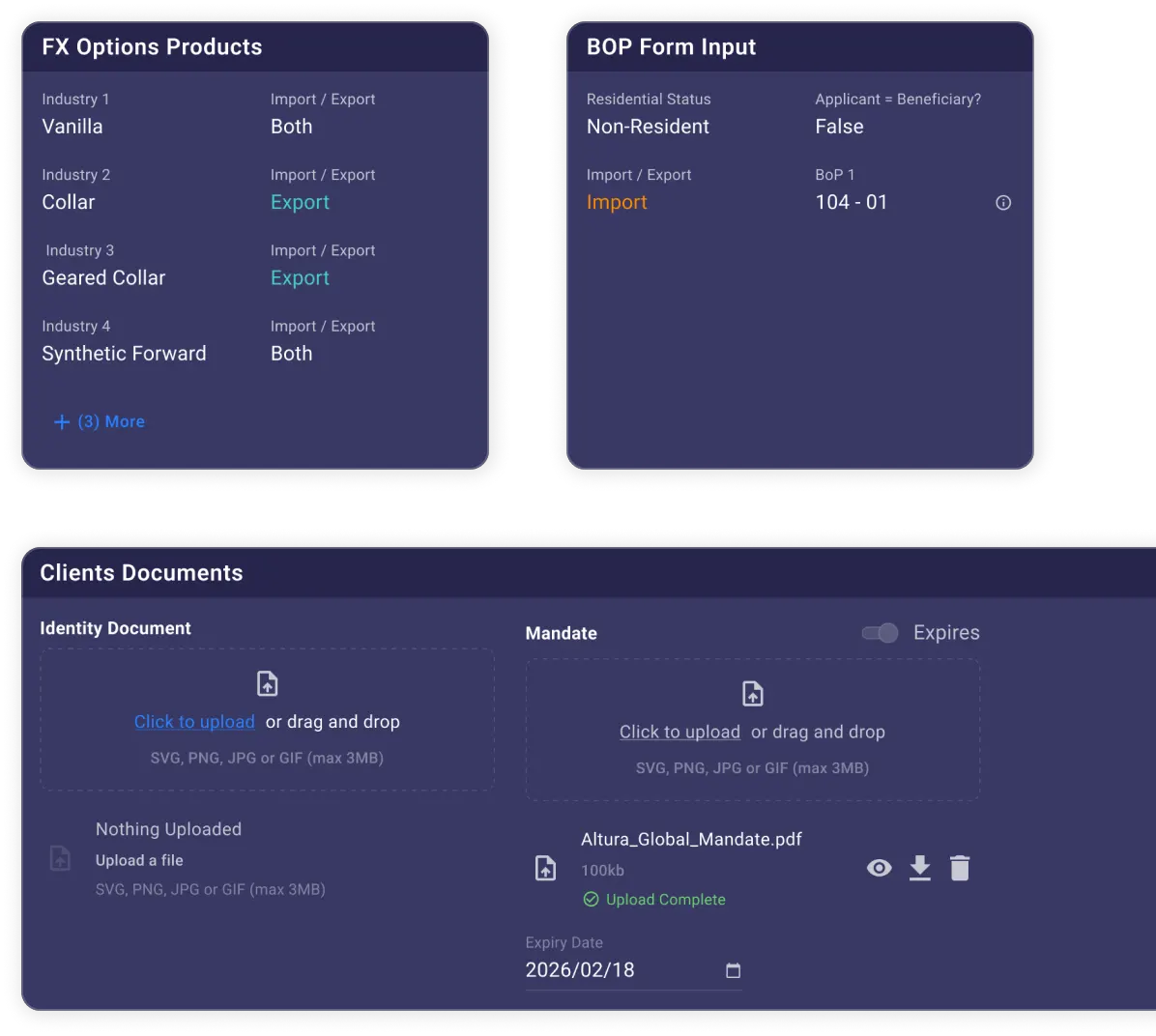Click the plus icon next to More
Image resolution: width=1156 pixels, height=1036 pixels.
coord(62,422)
